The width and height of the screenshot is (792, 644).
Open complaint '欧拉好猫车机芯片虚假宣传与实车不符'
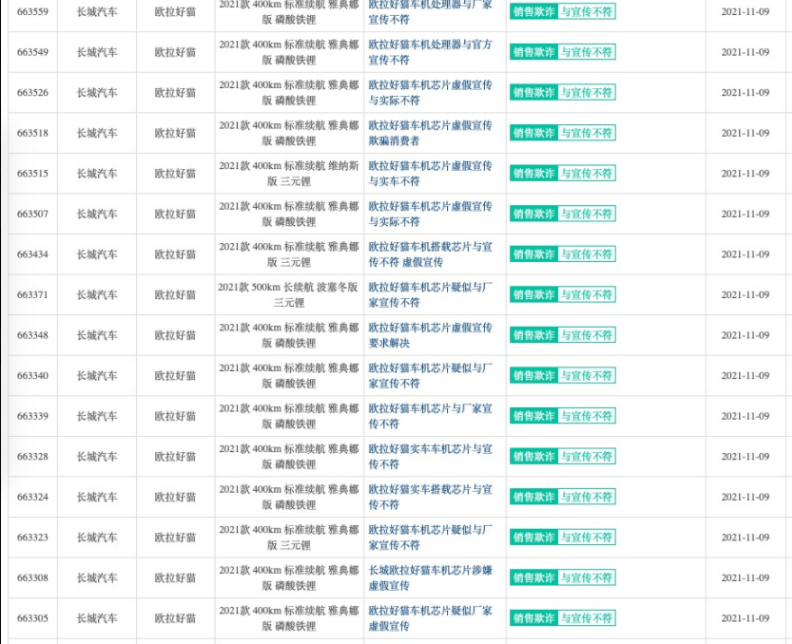click(430, 173)
